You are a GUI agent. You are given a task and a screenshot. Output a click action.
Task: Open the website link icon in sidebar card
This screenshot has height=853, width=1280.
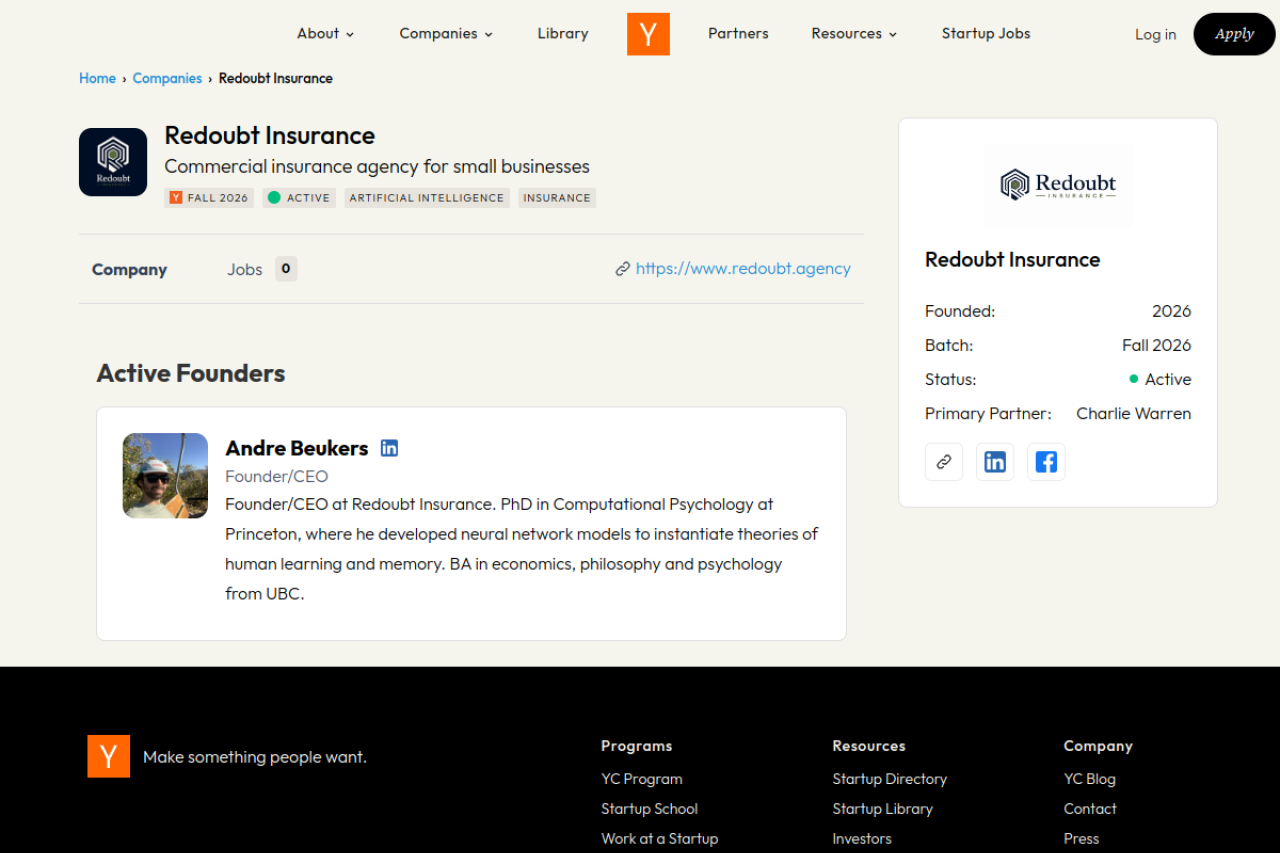click(x=944, y=462)
